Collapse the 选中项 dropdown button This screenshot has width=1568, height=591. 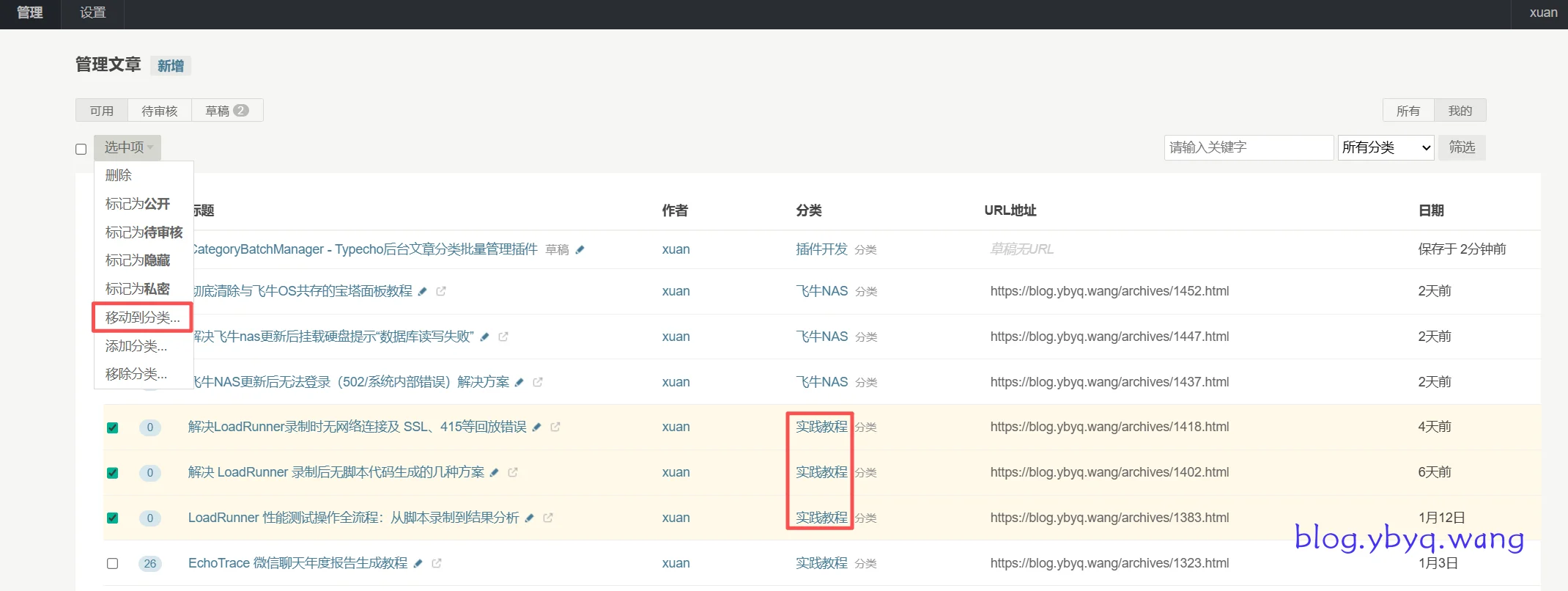(x=127, y=147)
